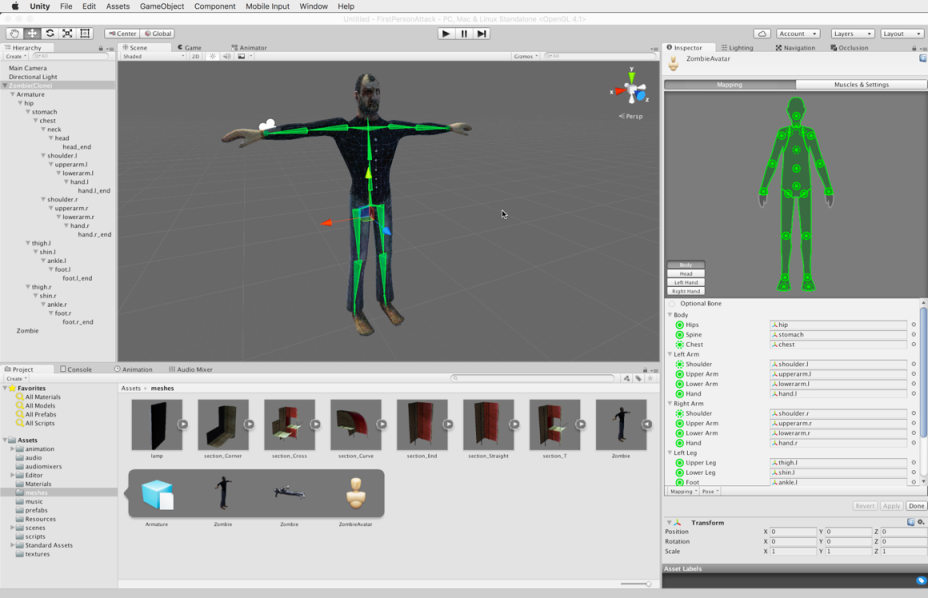Click the Revert button
This screenshot has height=598, width=928.
click(865, 506)
